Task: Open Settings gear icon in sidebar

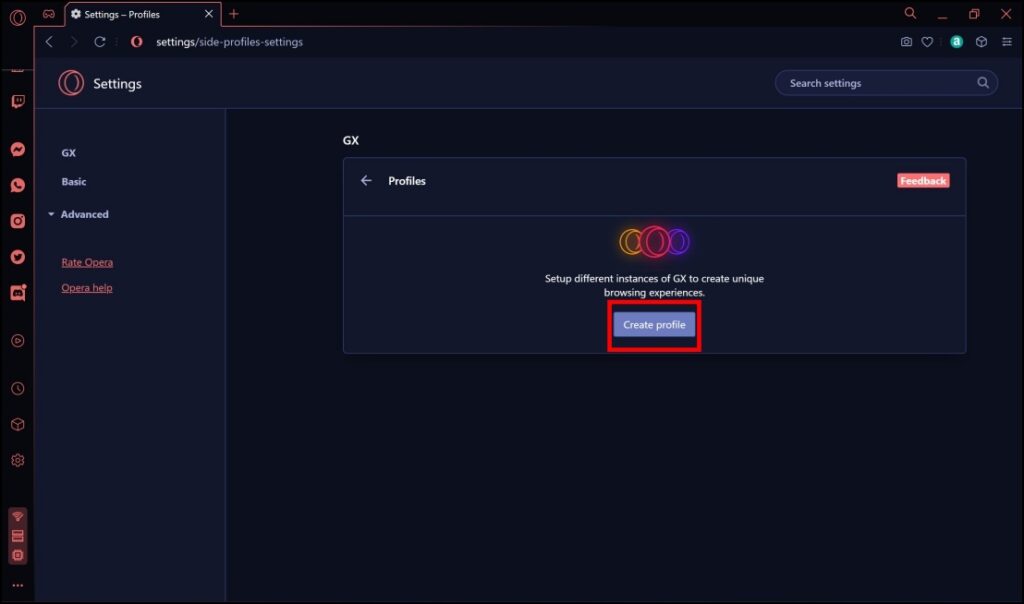Action: (x=18, y=460)
